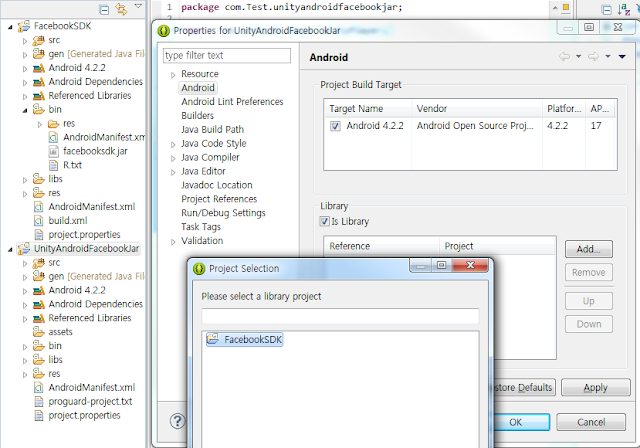The height and width of the screenshot is (448, 640).
Task: Click collapse icon in right outline toolbar
Action: point(607,10)
